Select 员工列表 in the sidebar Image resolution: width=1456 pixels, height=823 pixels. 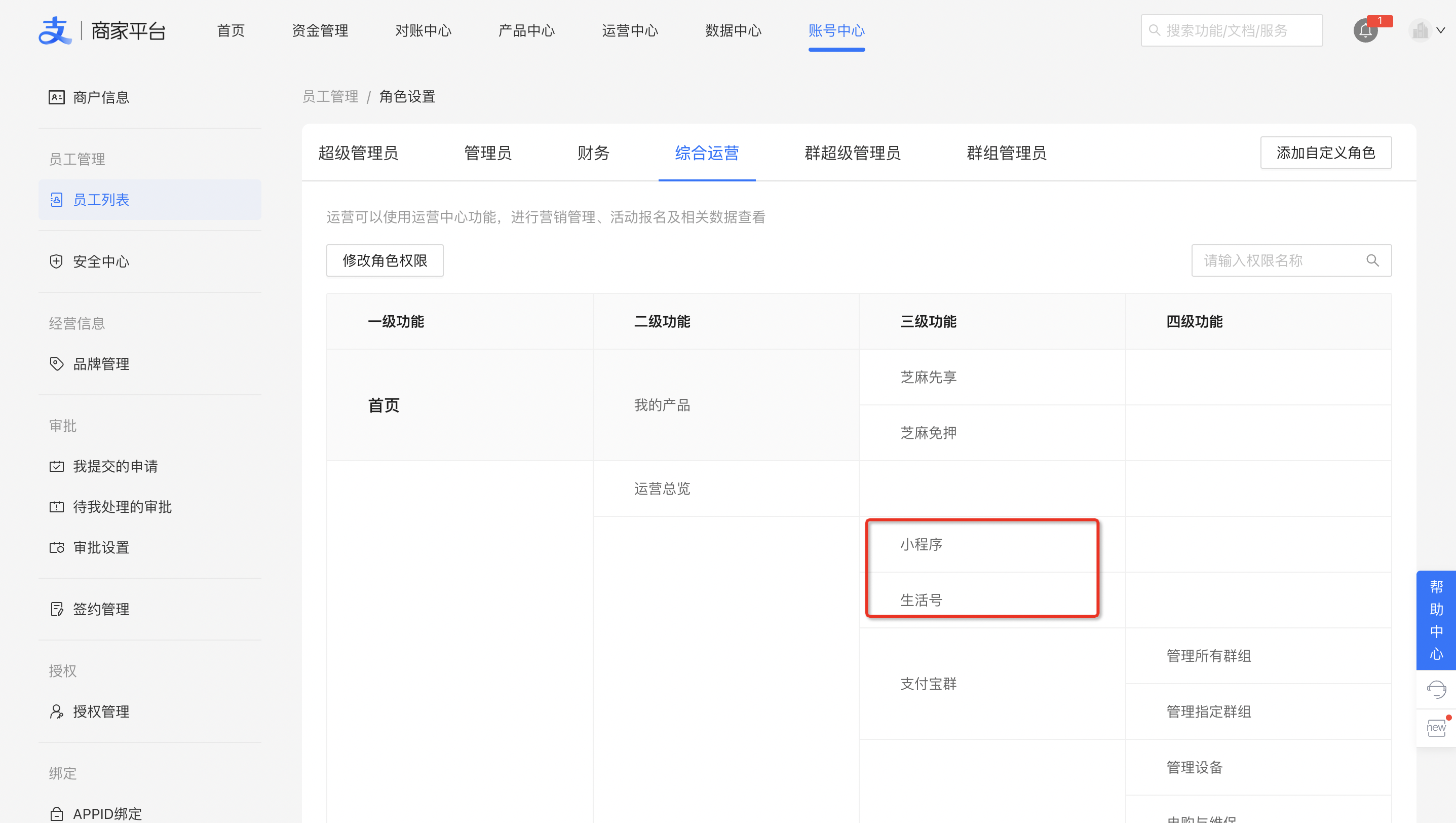click(150, 200)
